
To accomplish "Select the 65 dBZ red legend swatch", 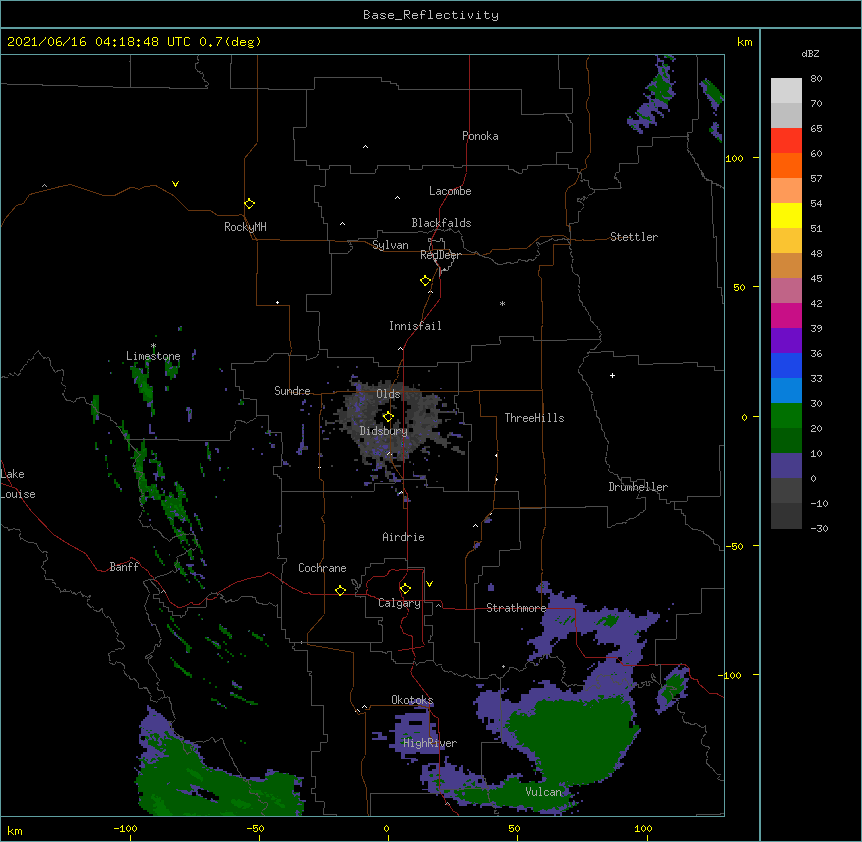I will click(x=786, y=140).
